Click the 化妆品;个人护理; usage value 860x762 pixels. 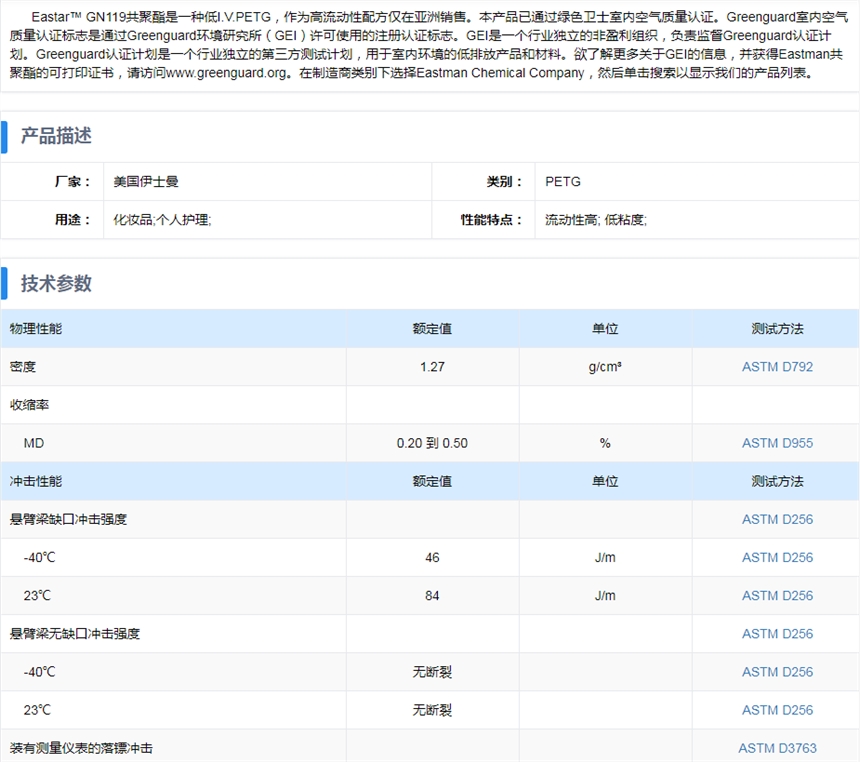(x=162, y=220)
